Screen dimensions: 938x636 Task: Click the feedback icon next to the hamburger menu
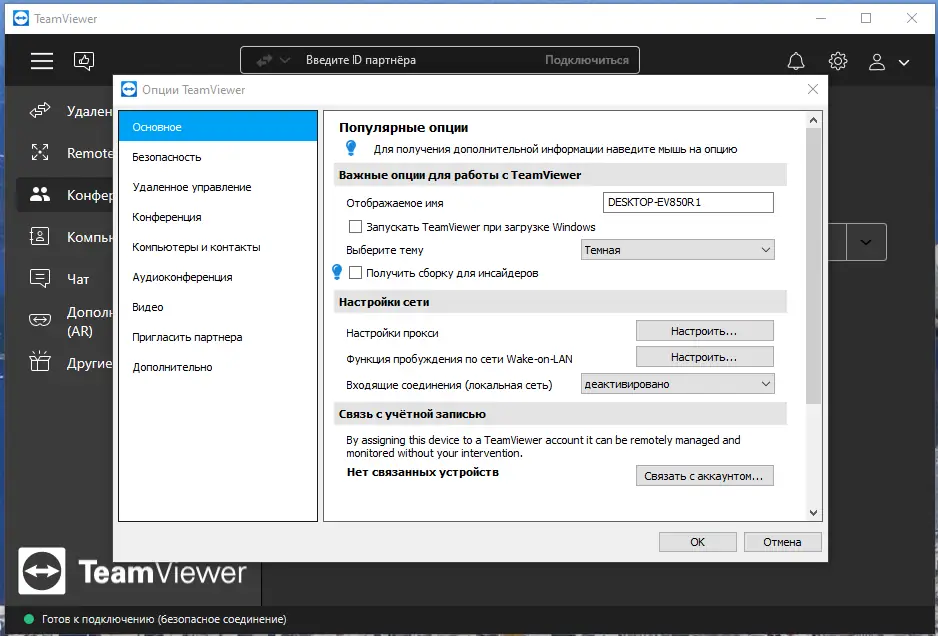coord(84,61)
